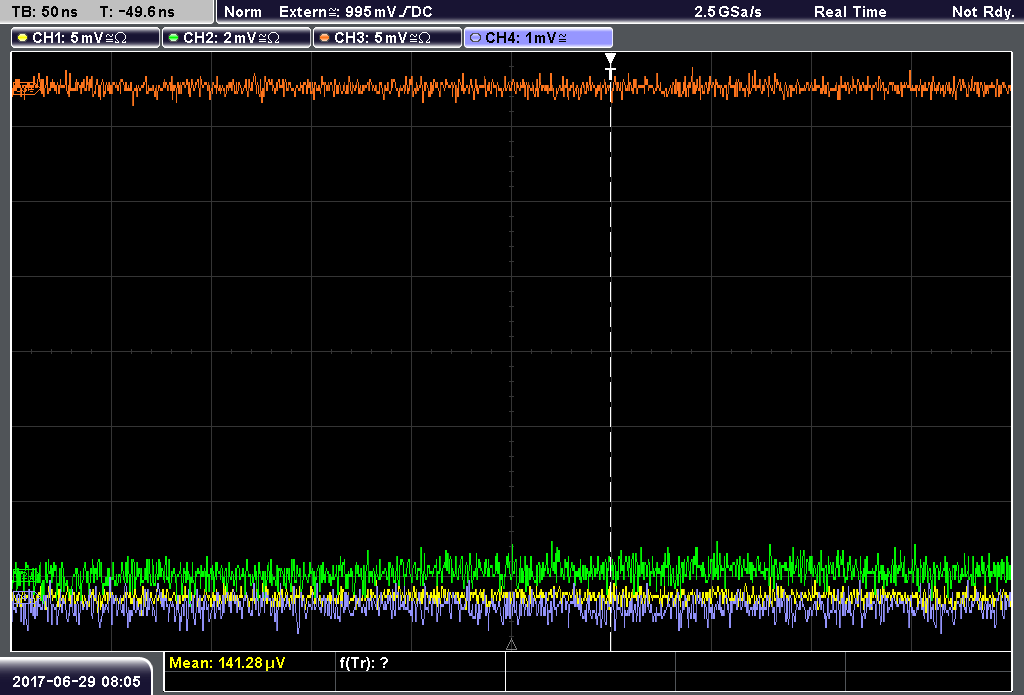Click the orange CH3 ground level marker
The image size is (1024, 695).
[24, 89]
